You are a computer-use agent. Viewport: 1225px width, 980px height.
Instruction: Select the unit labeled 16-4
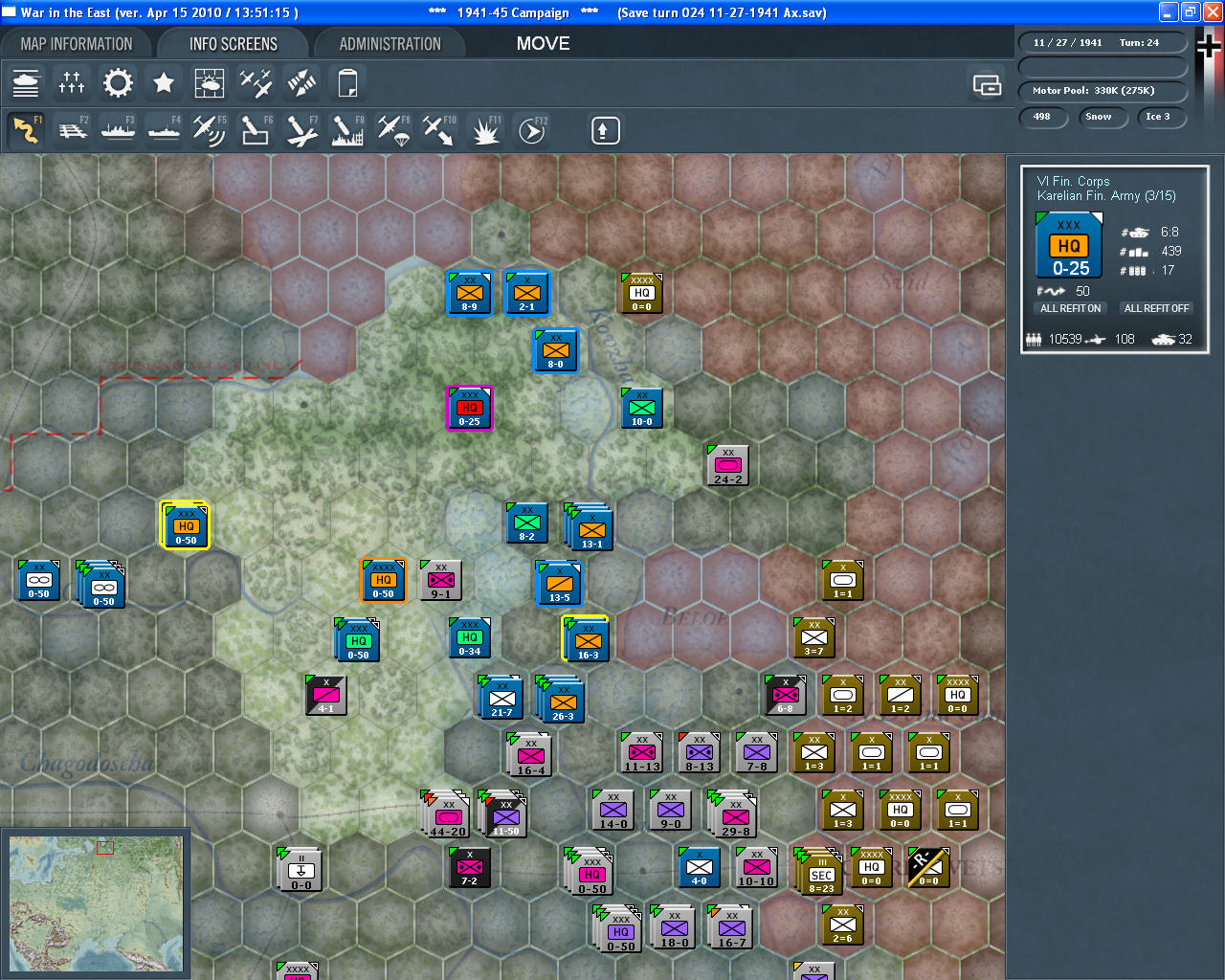click(x=529, y=755)
